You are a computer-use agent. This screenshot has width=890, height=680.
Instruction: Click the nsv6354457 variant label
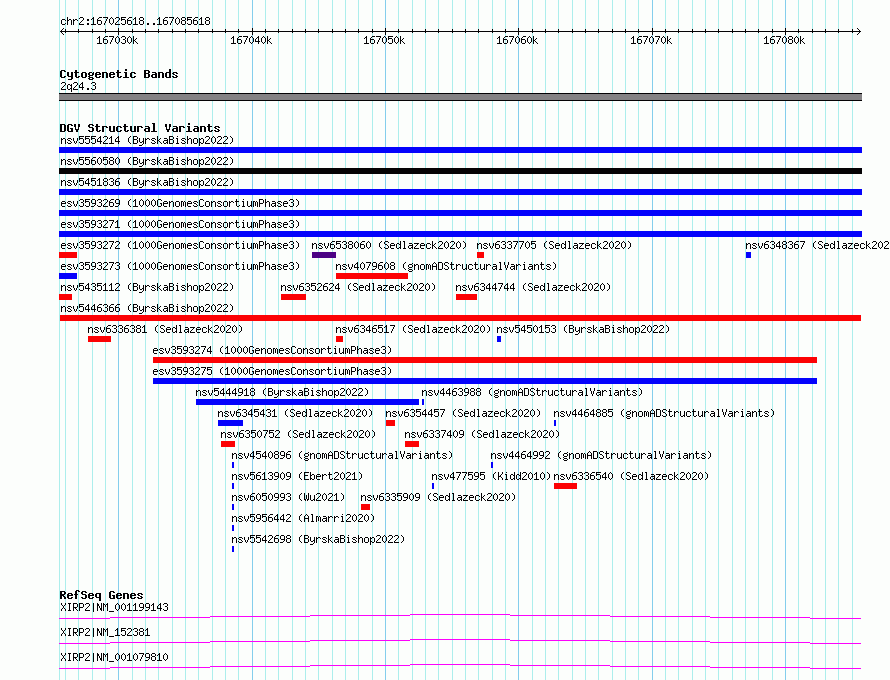click(463, 413)
